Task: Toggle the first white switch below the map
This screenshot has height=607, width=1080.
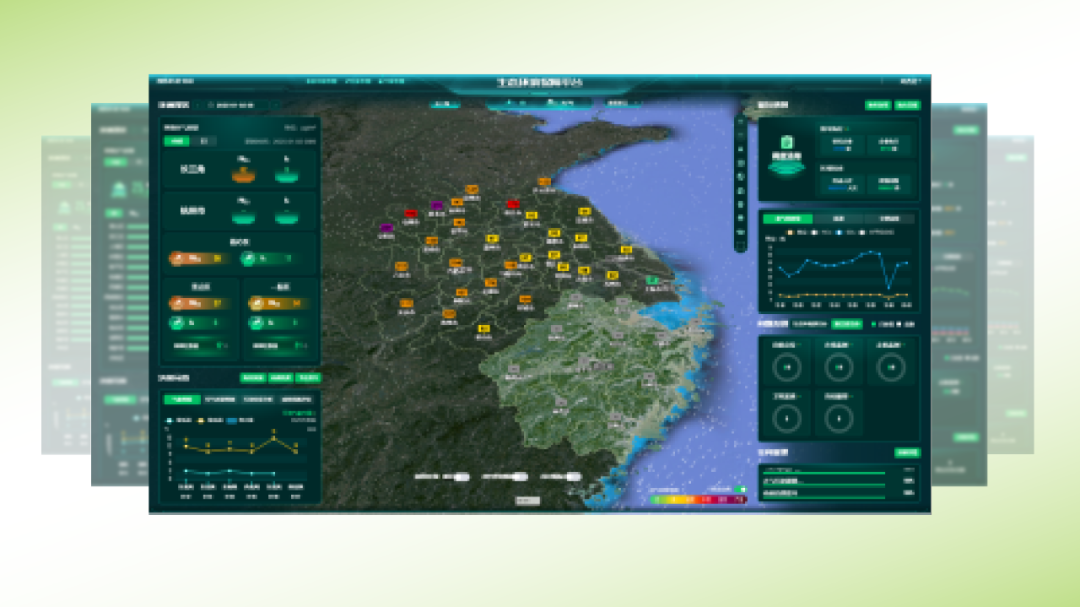Action: pos(460,477)
